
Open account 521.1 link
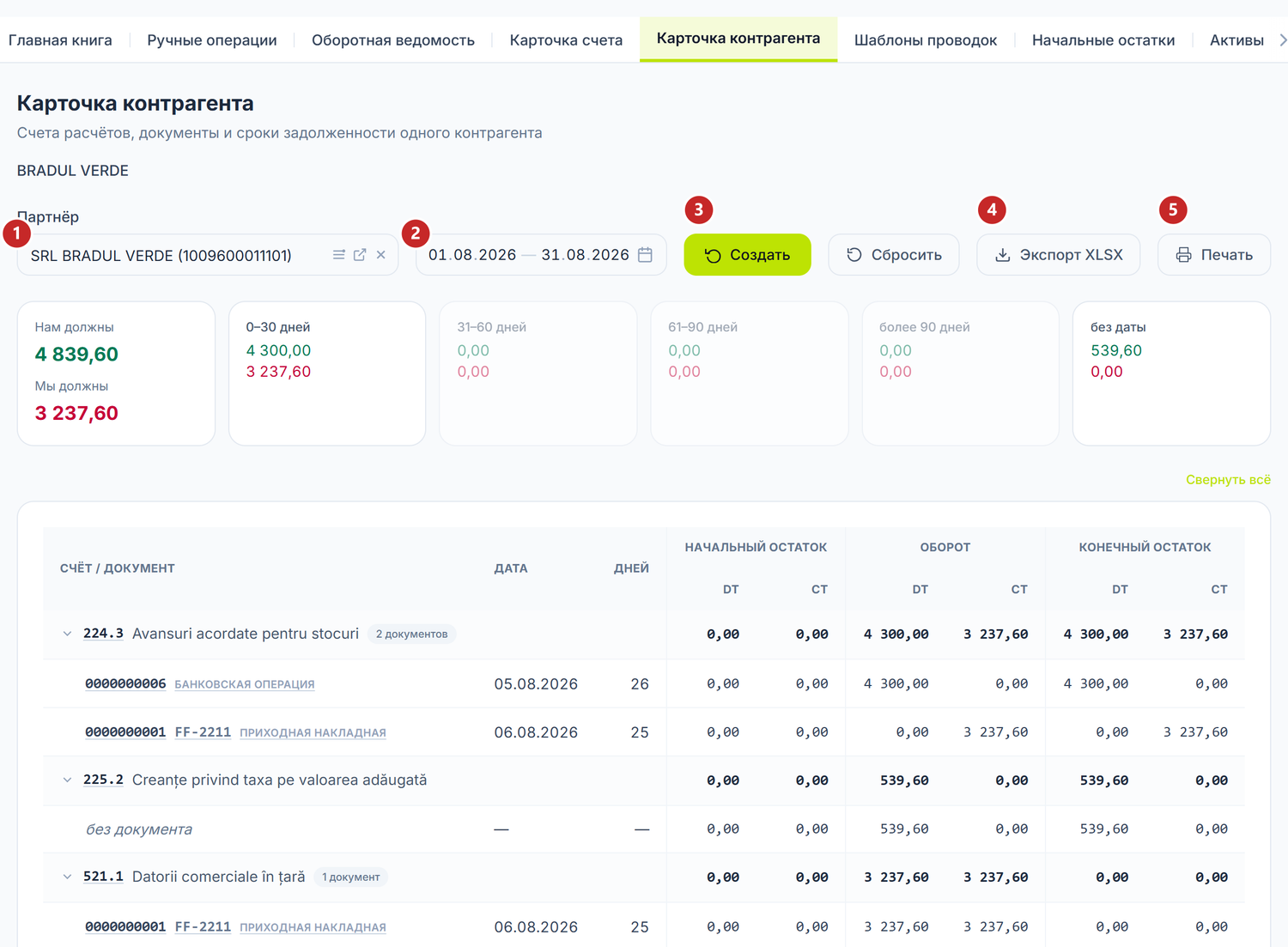coord(103,877)
